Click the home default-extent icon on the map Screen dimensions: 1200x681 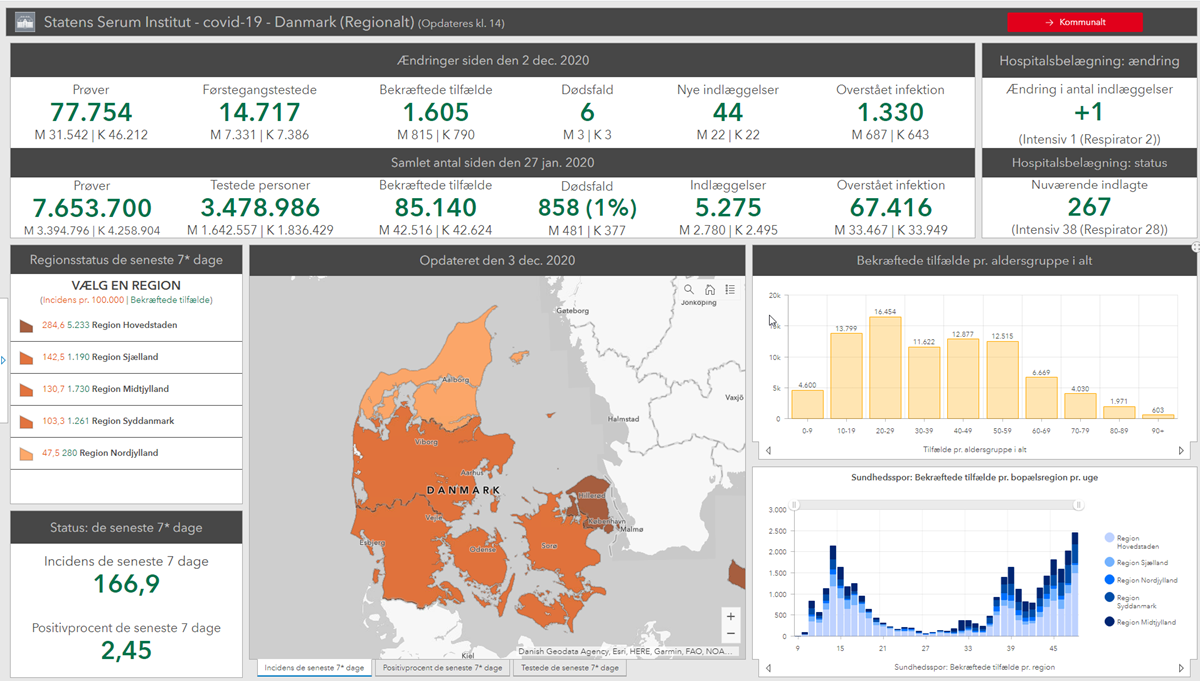[x=709, y=289]
